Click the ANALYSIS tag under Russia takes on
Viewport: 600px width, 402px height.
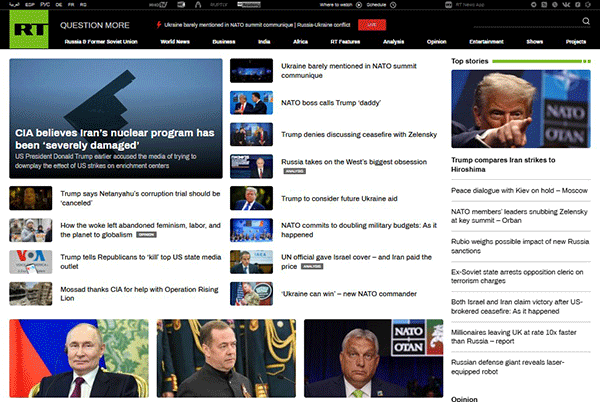tap(295, 171)
